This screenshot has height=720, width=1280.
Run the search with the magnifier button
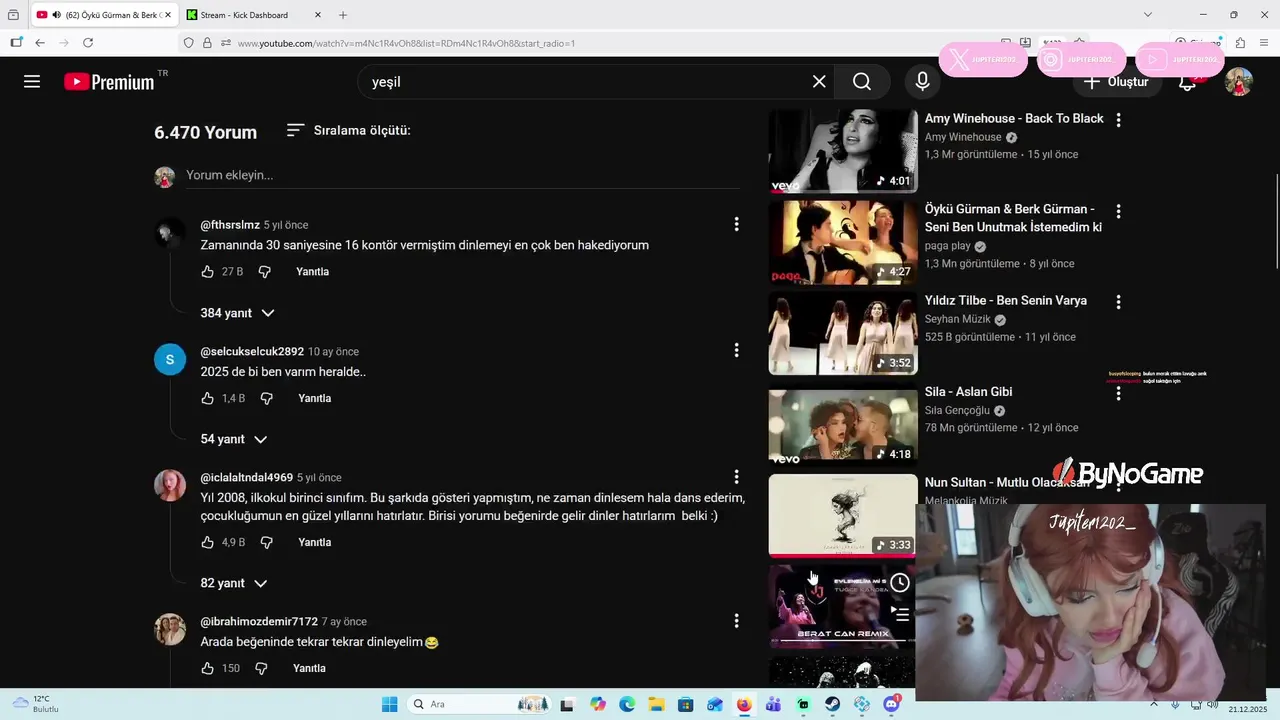pos(862,82)
